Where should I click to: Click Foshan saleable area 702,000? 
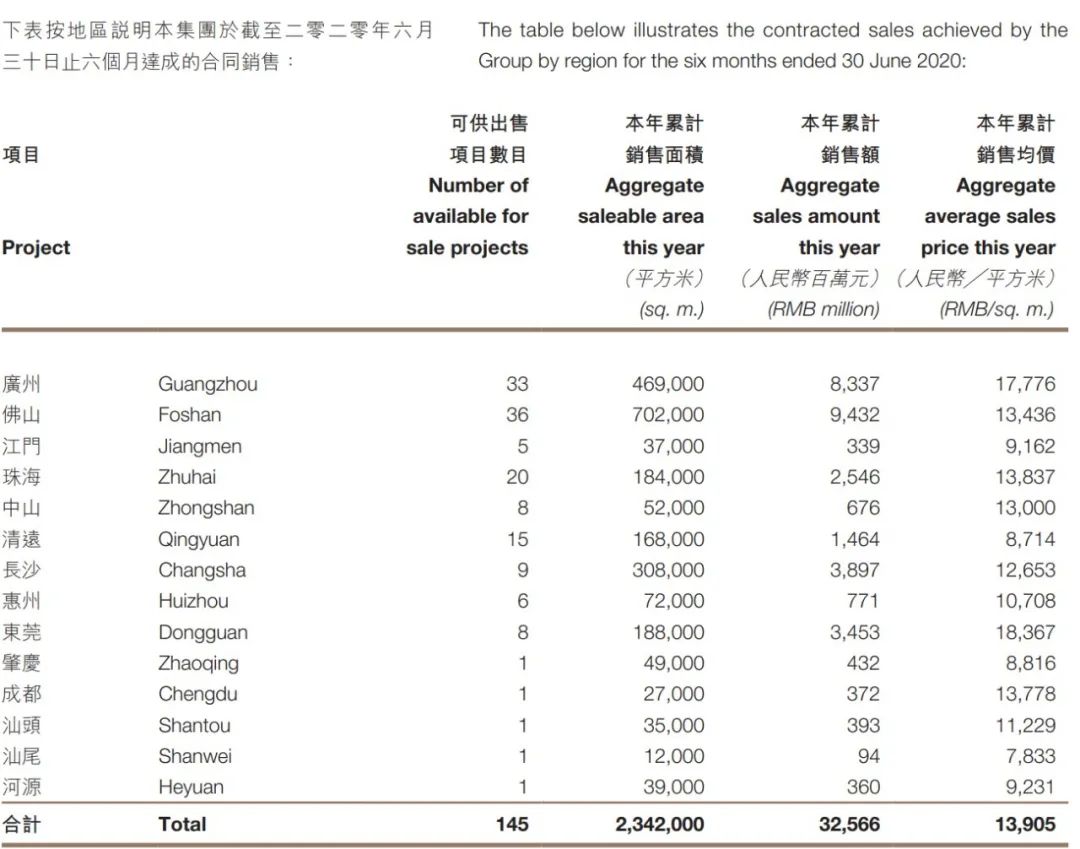[x=668, y=415]
